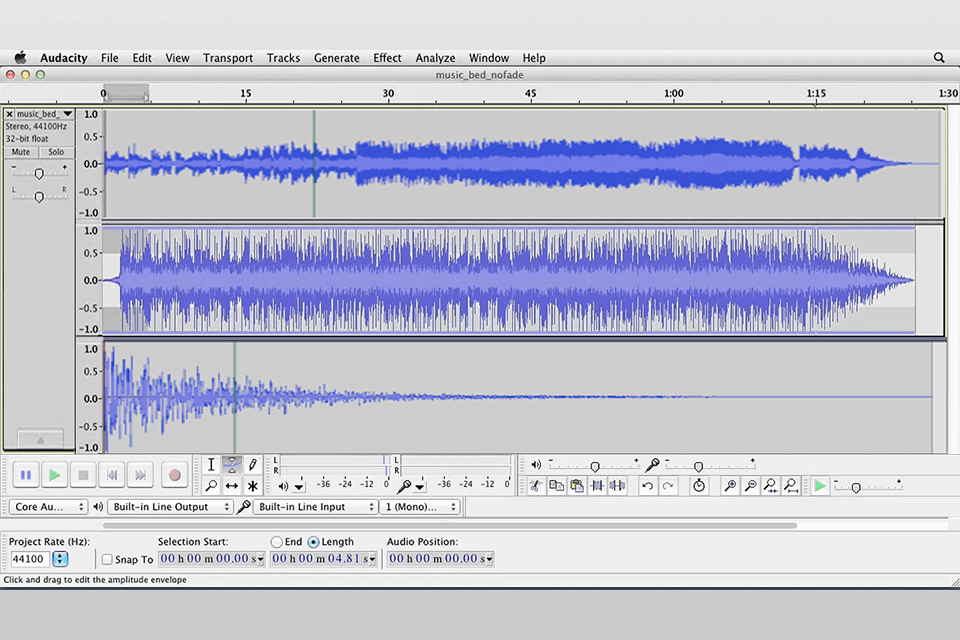
Task: Mute the music_bed track
Action: (21, 152)
